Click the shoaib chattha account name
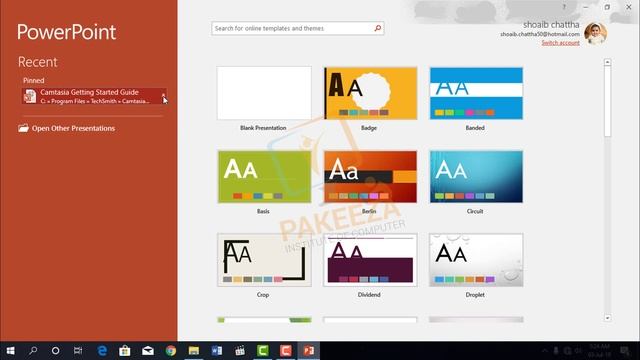This screenshot has width=640, height=360. (x=551, y=25)
